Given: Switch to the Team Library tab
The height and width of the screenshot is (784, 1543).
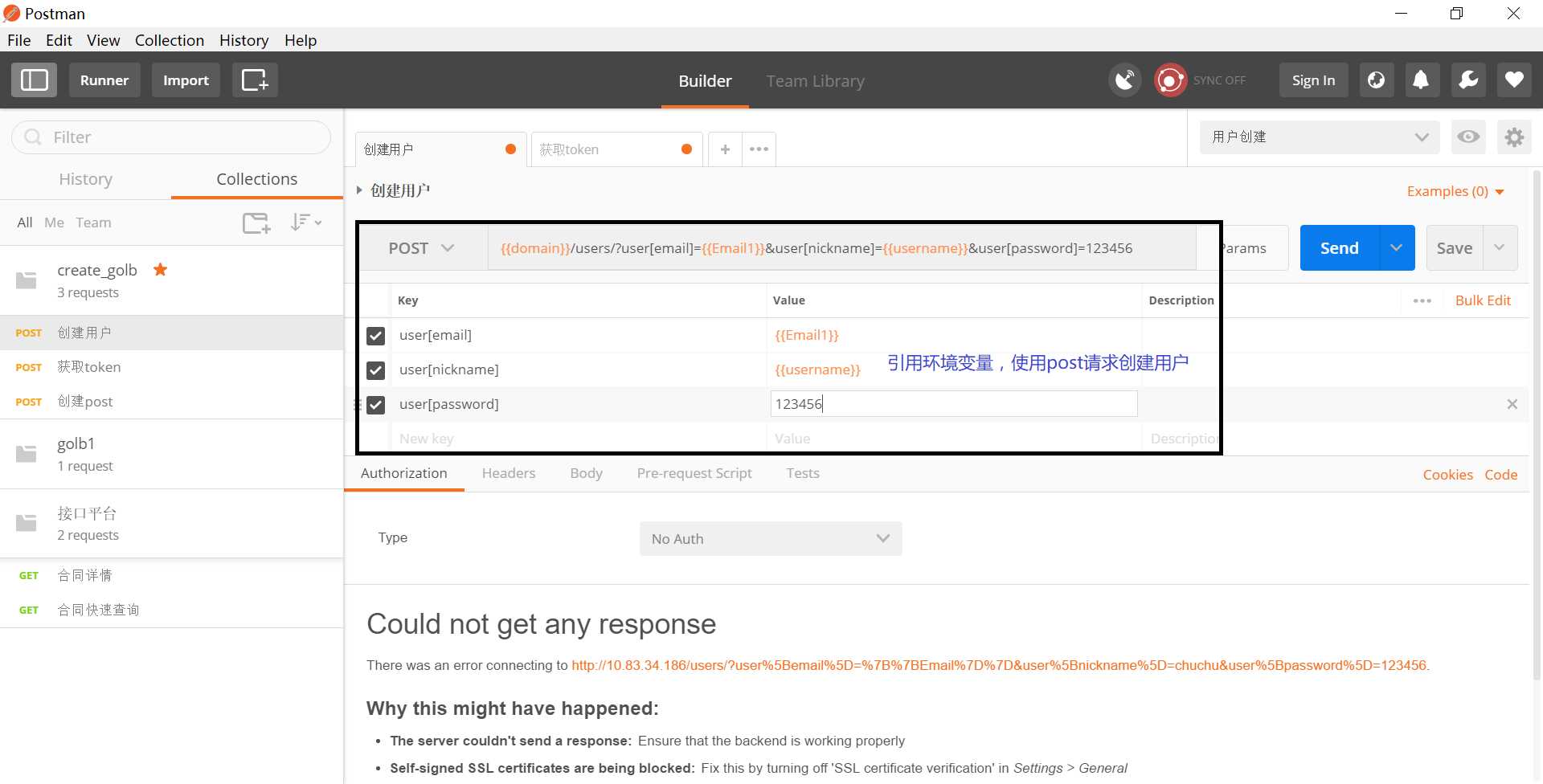Looking at the screenshot, I should click(815, 81).
